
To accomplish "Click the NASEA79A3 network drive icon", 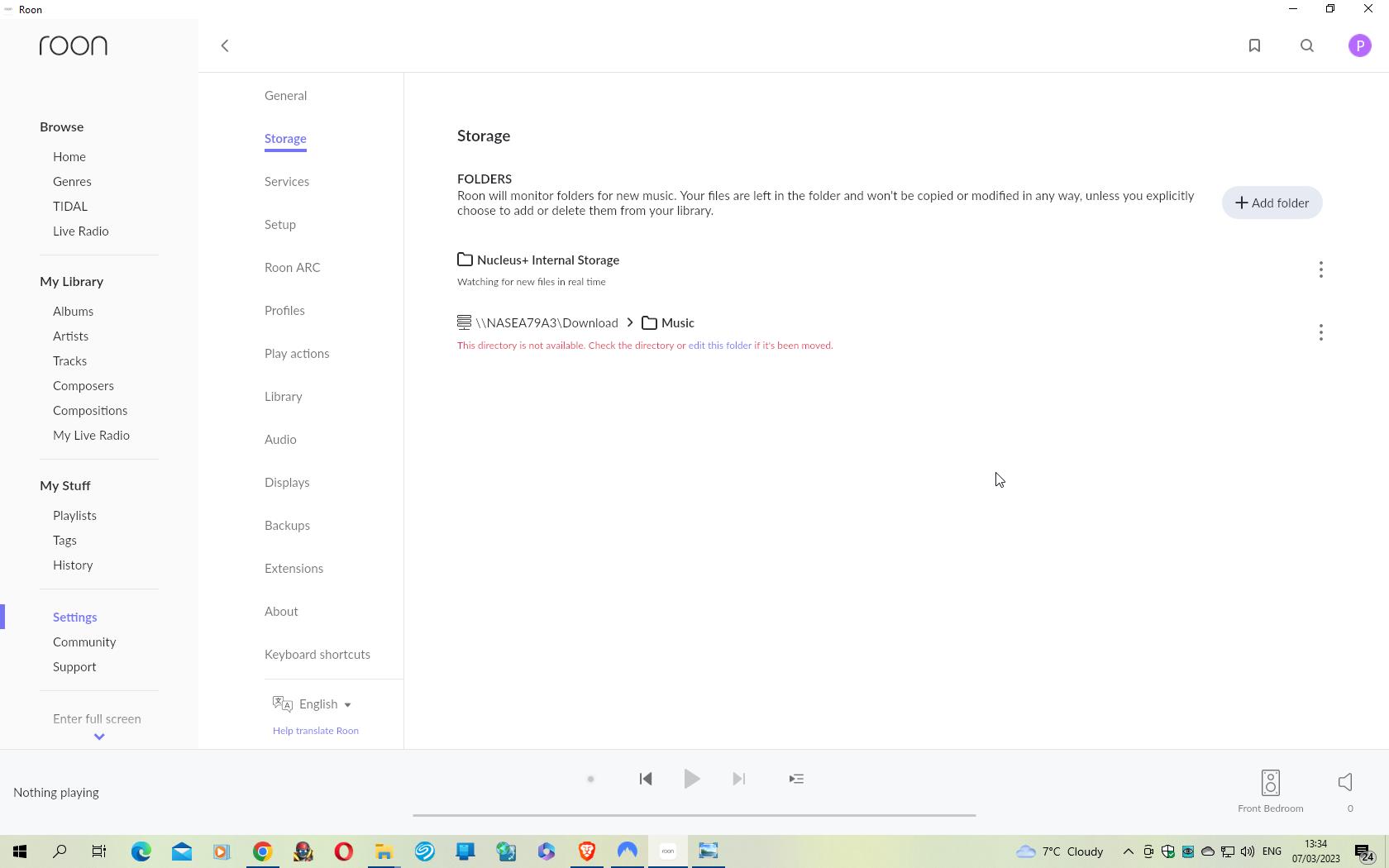I will coord(464,322).
